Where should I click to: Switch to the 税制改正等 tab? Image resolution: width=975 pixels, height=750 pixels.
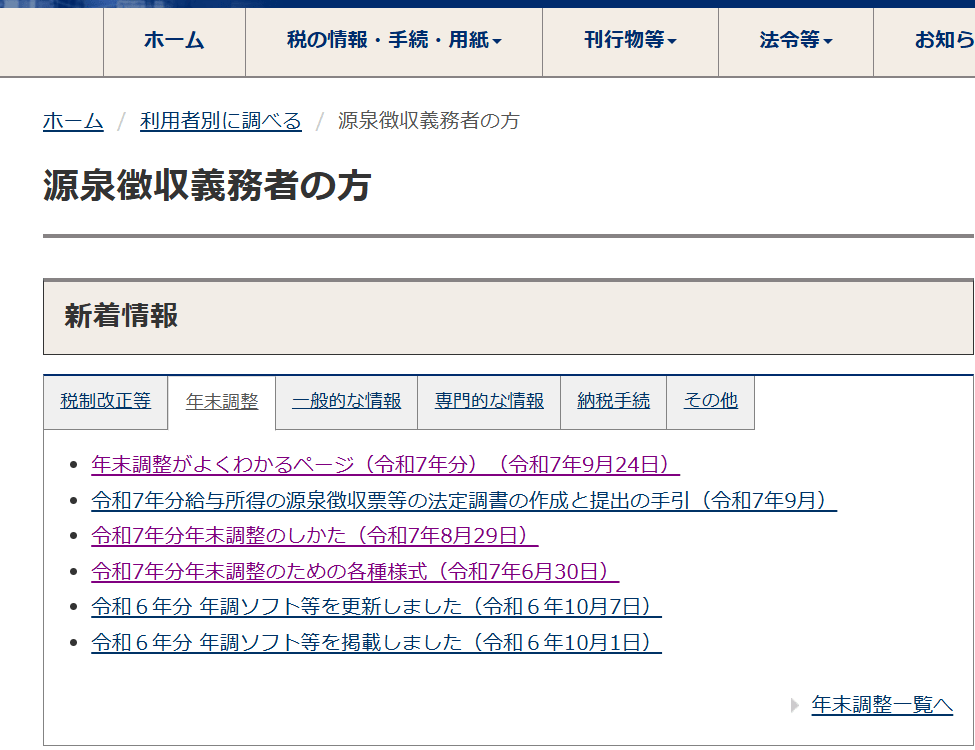(105, 401)
